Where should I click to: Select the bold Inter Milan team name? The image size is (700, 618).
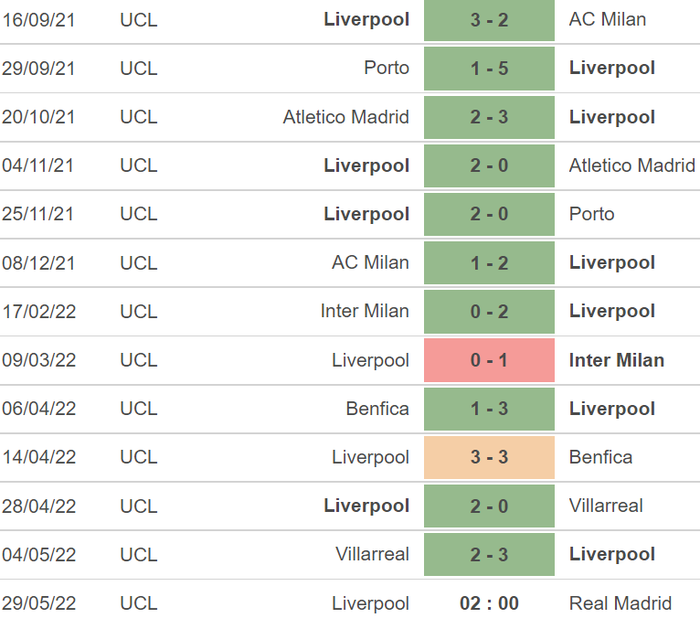coord(616,360)
